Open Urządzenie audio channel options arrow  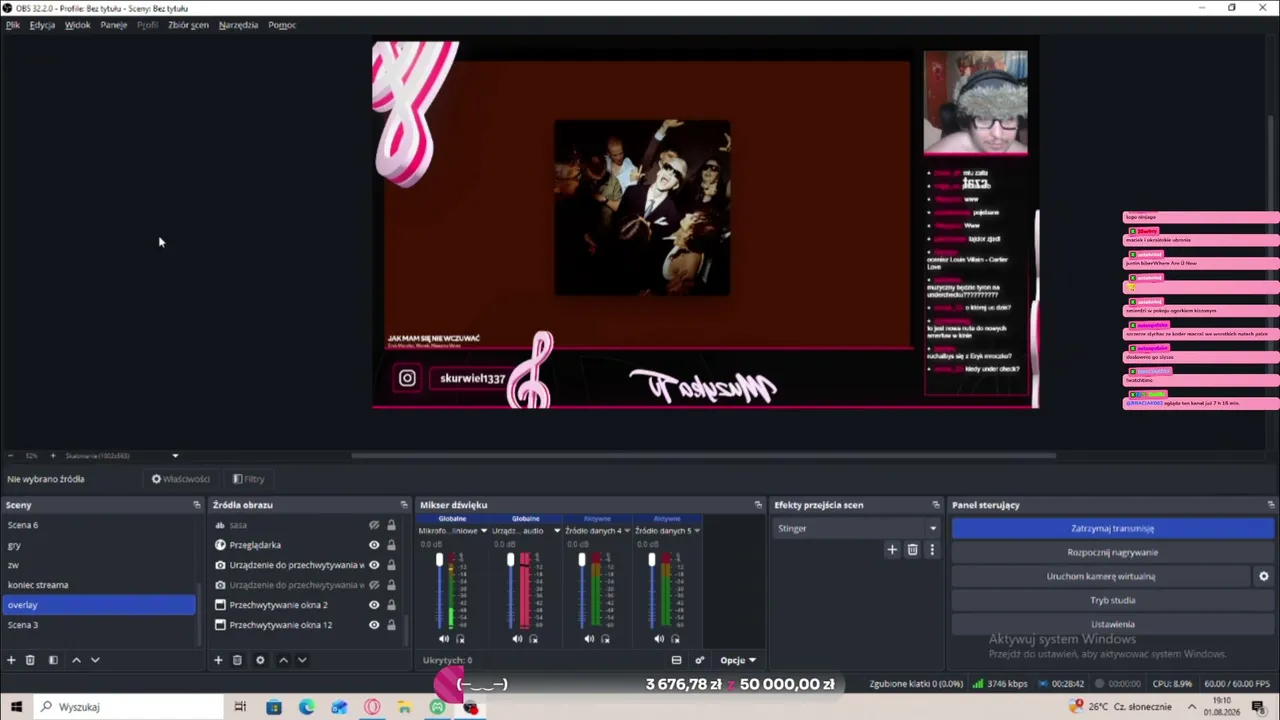coord(557,531)
